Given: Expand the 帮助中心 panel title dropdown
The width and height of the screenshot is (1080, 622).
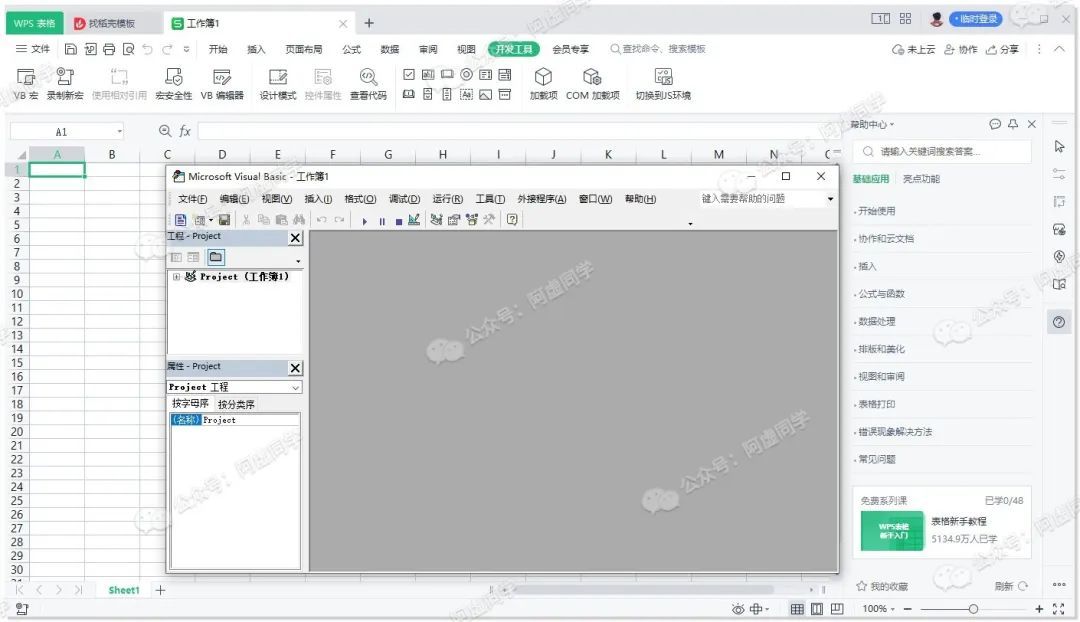Looking at the screenshot, I should 891,125.
